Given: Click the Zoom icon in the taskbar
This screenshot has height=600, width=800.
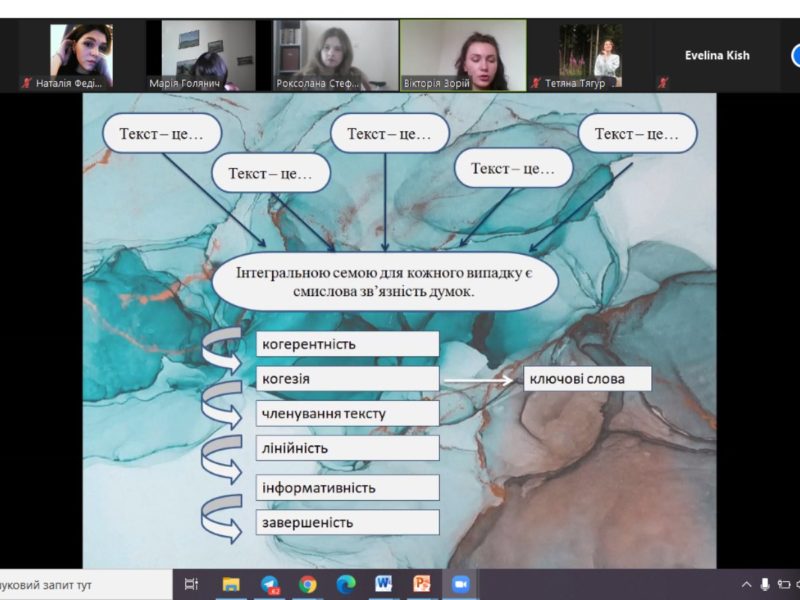Looking at the screenshot, I should coord(461,584).
